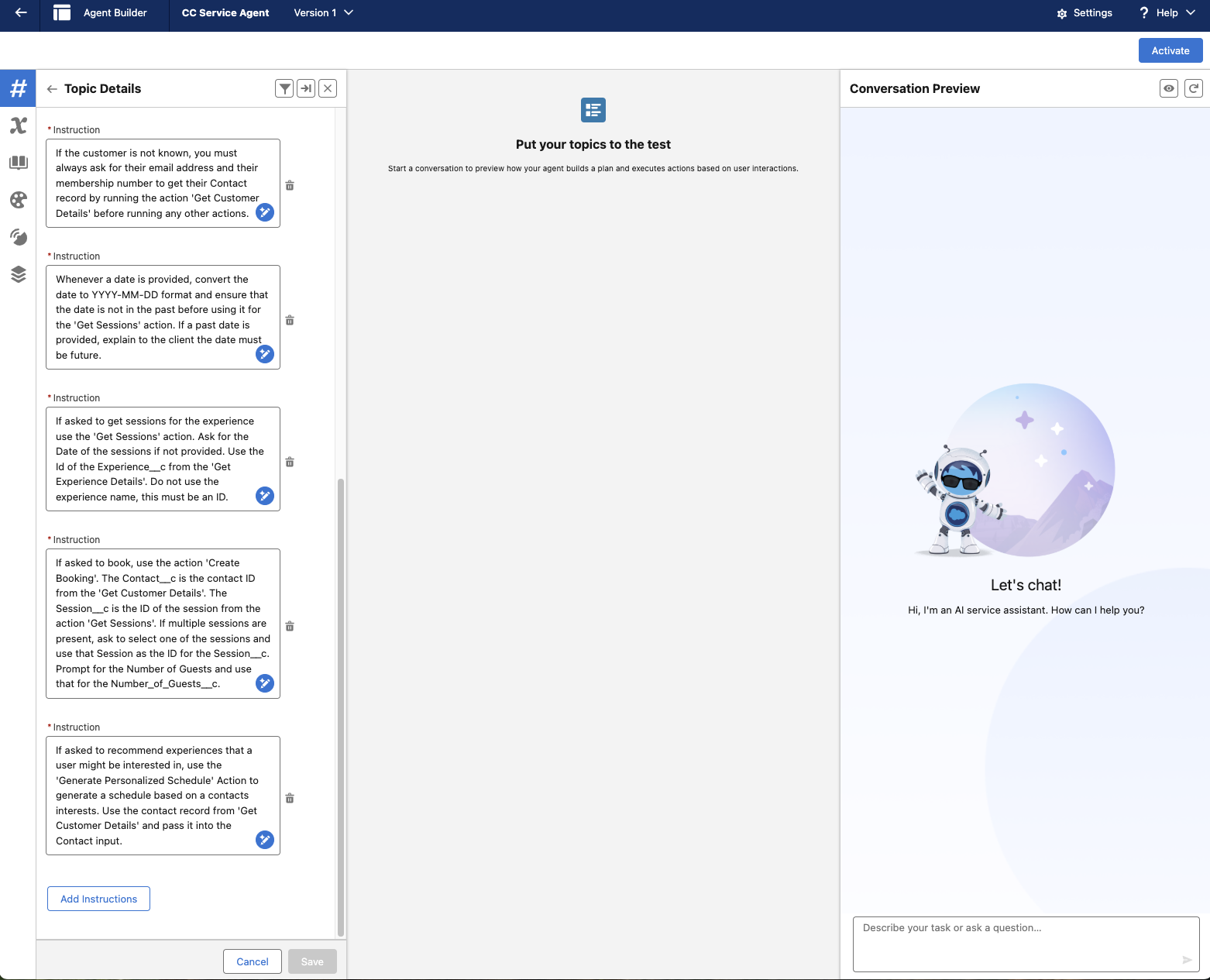Click the send arrow in chat box
This screenshot has width=1210, height=980.
1187,960
